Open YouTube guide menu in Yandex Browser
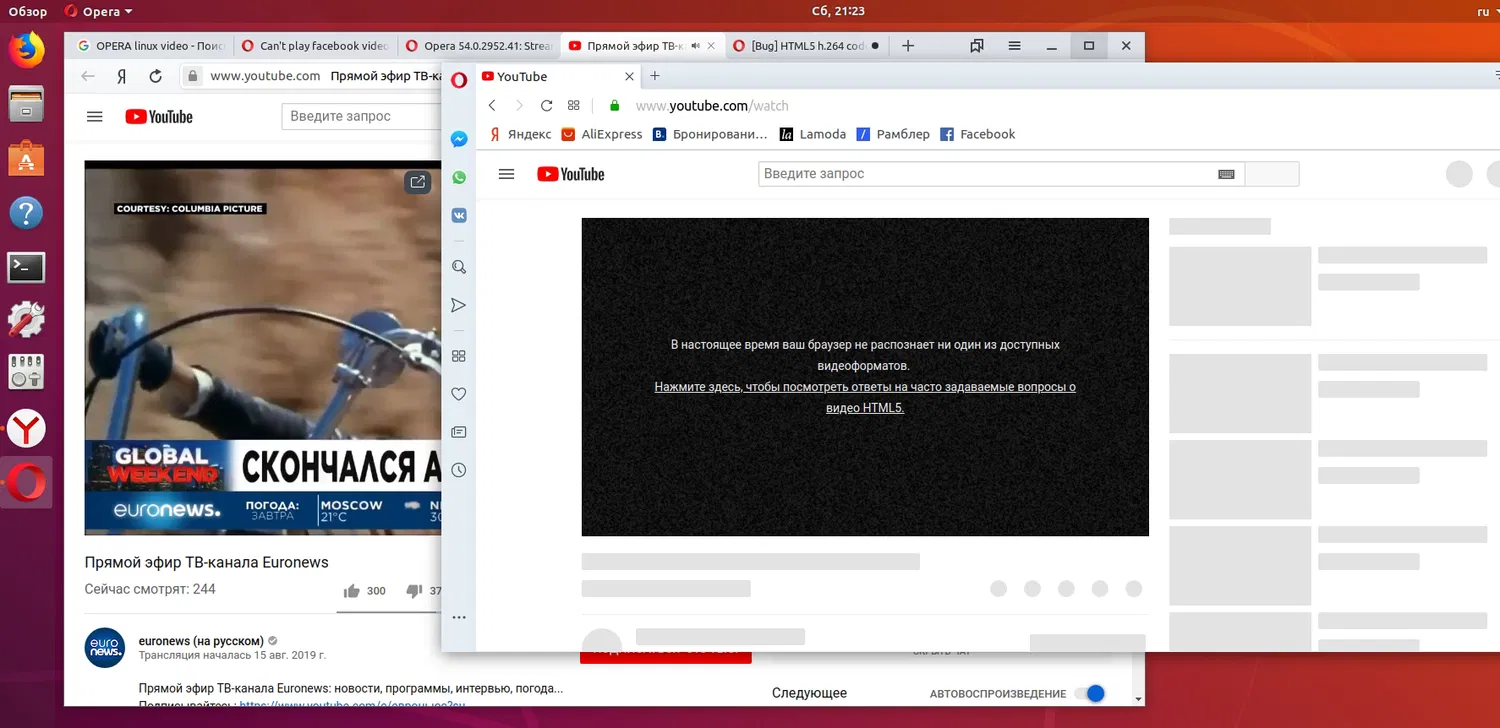This screenshot has height=728, width=1500. (95, 117)
